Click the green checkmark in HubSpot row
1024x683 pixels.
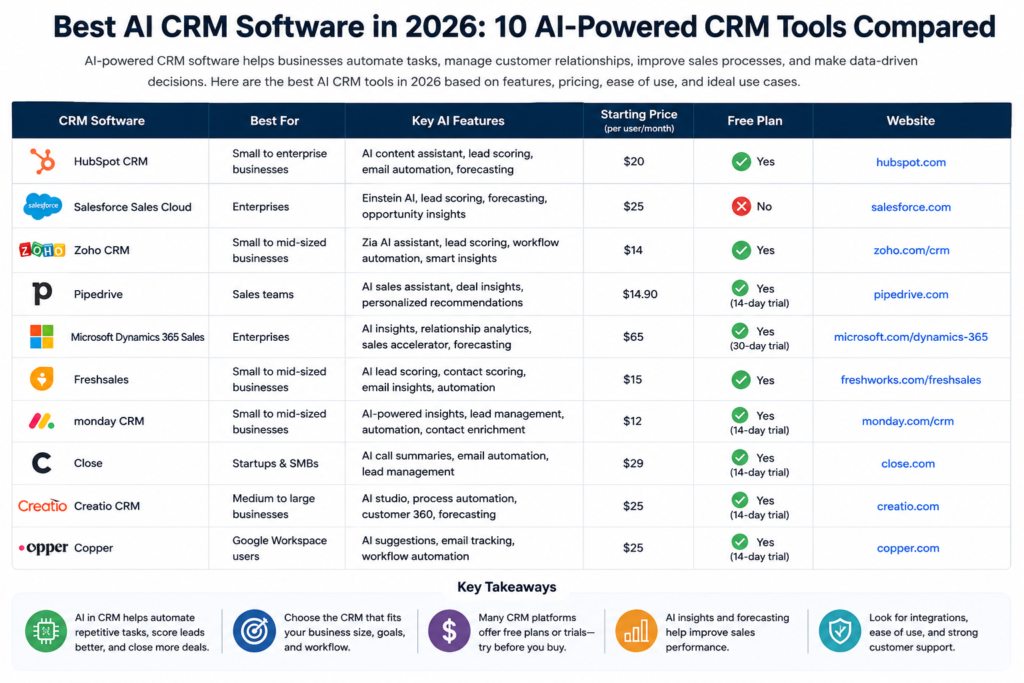click(x=741, y=161)
